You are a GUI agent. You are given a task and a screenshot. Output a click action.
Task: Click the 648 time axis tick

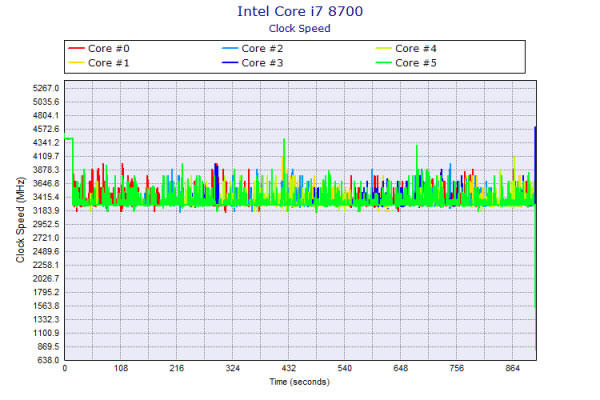coord(401,368)
